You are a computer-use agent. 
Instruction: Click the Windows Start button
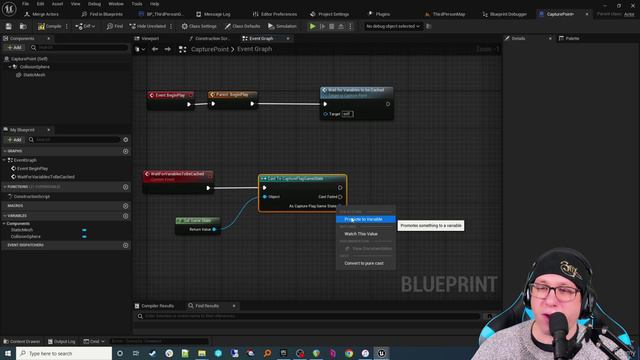click(8, 353)
